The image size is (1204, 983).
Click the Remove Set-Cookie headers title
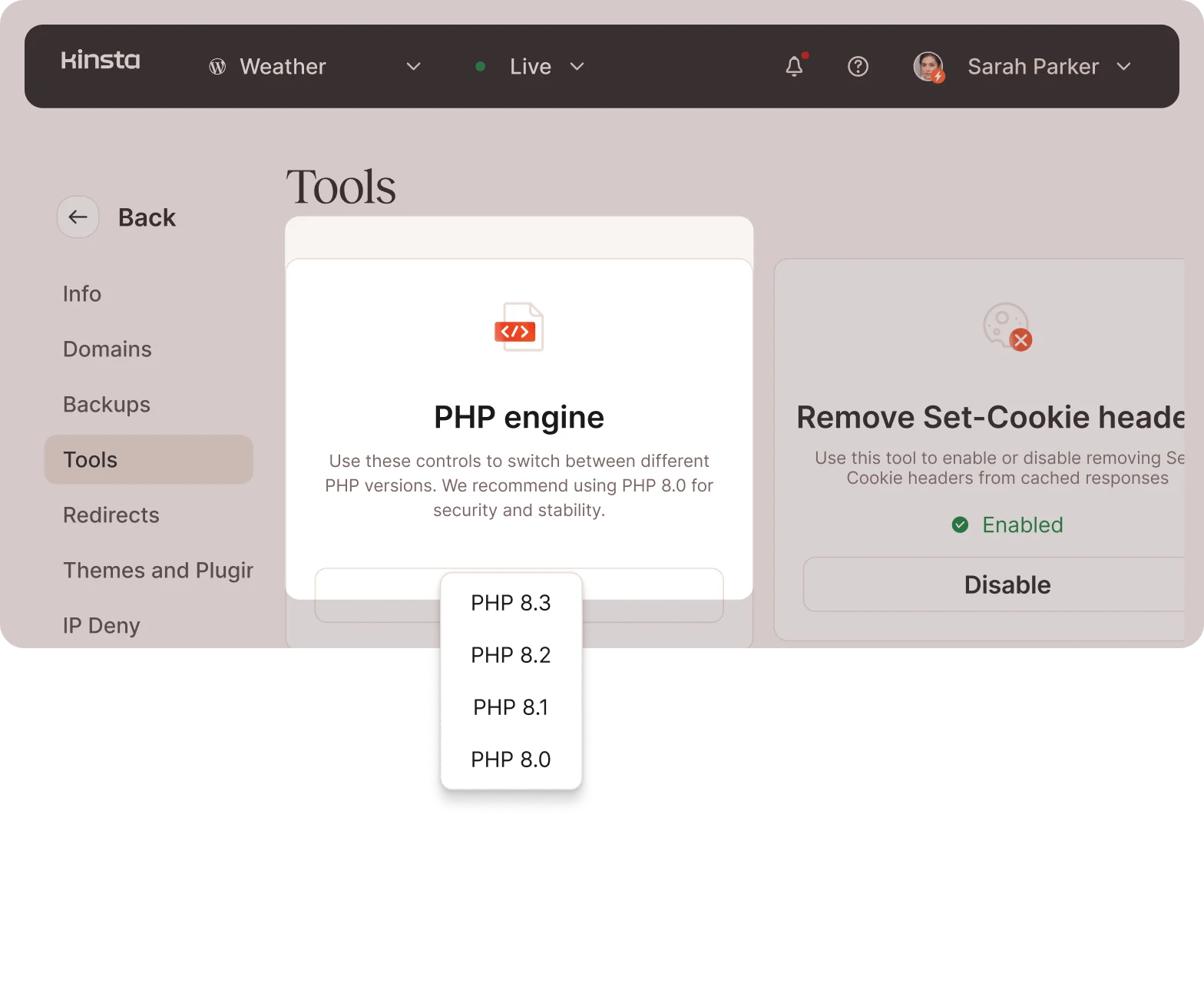(x=991, y=417)
